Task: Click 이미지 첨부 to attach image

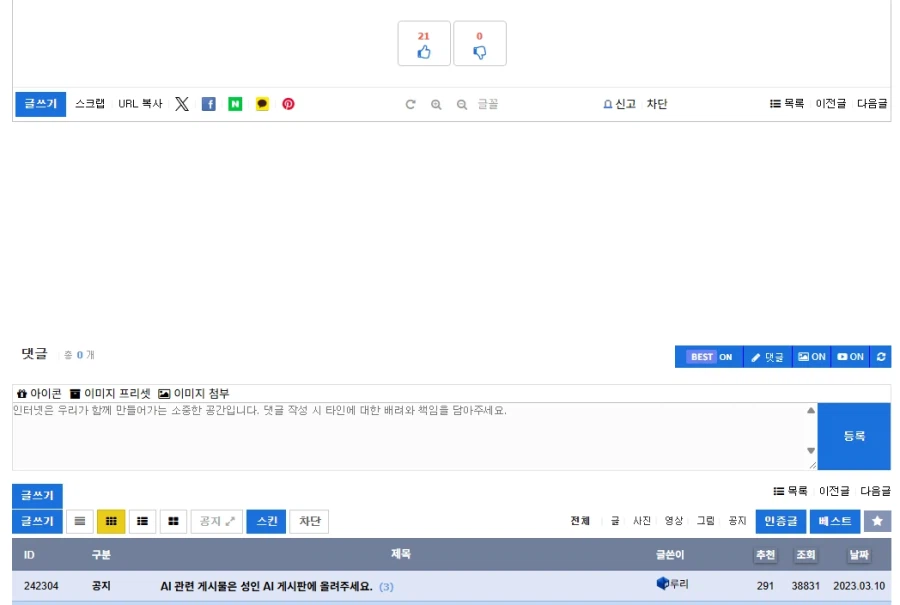Action: (193, 393)
